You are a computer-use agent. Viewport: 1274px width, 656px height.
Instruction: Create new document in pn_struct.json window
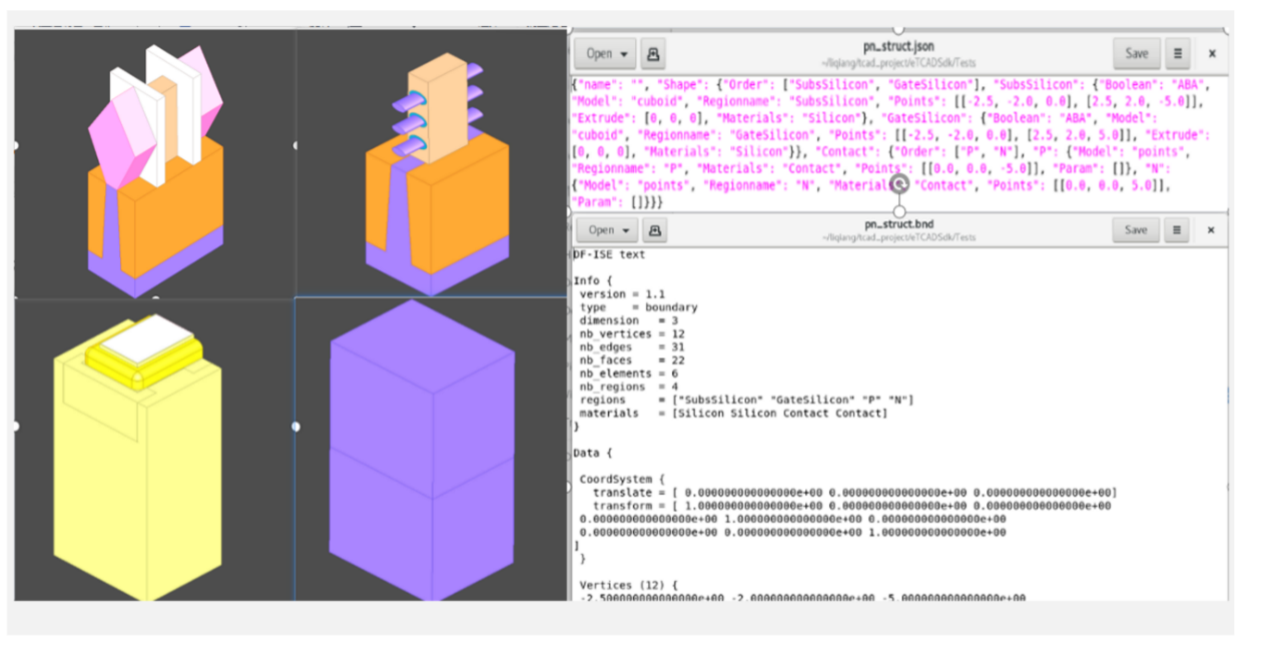coord(654,53)
